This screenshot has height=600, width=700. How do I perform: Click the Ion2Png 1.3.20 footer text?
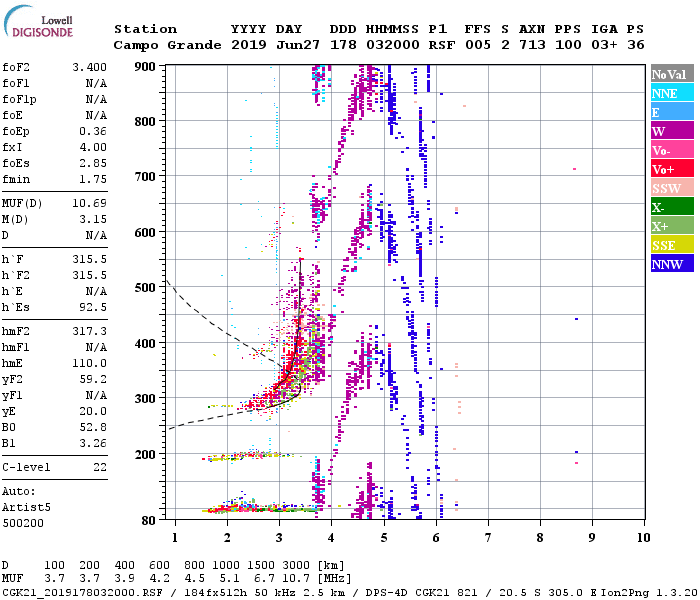[649, 593]
